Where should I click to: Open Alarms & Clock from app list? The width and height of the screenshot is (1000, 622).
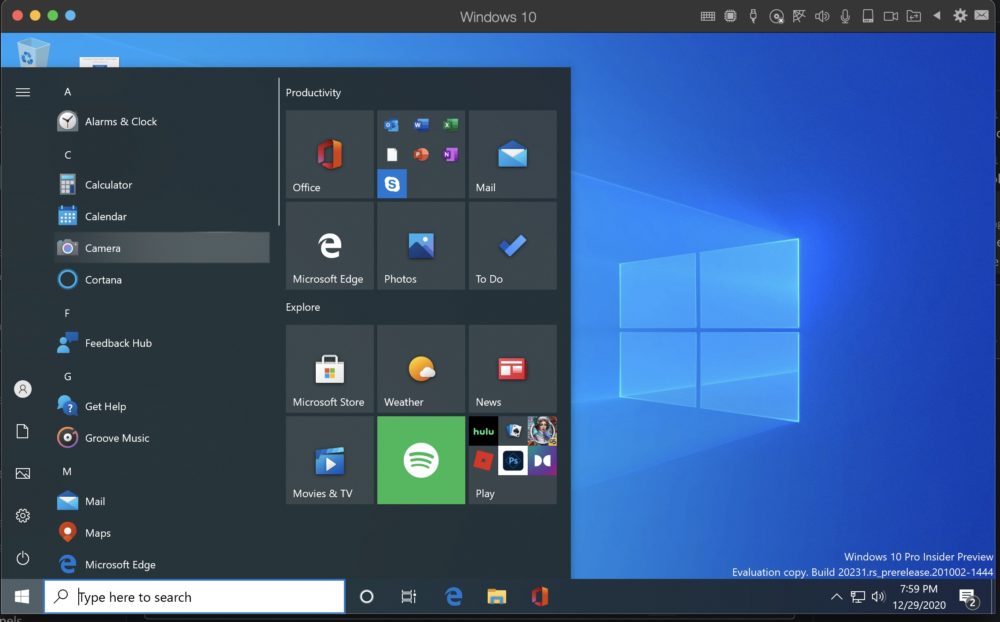[162, 121]
